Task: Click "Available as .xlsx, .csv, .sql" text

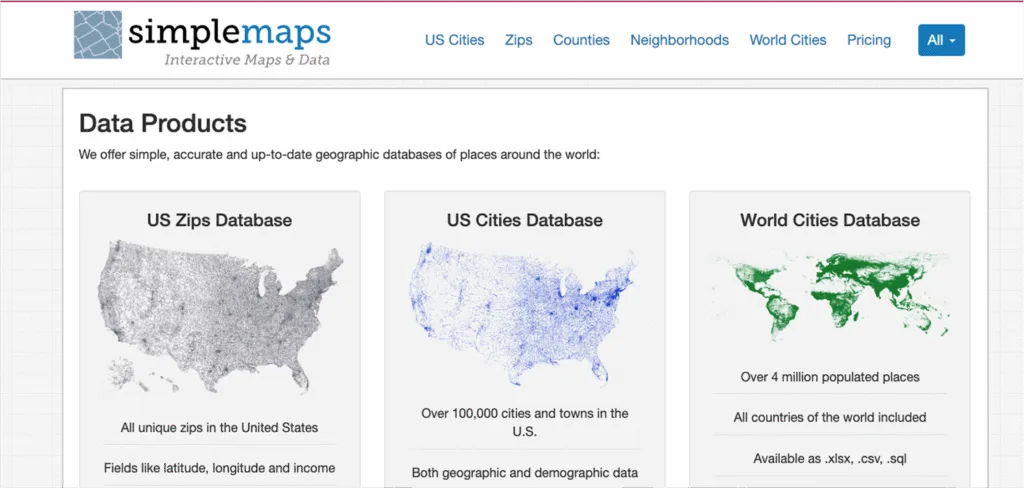Action: (x=830, y=458)
